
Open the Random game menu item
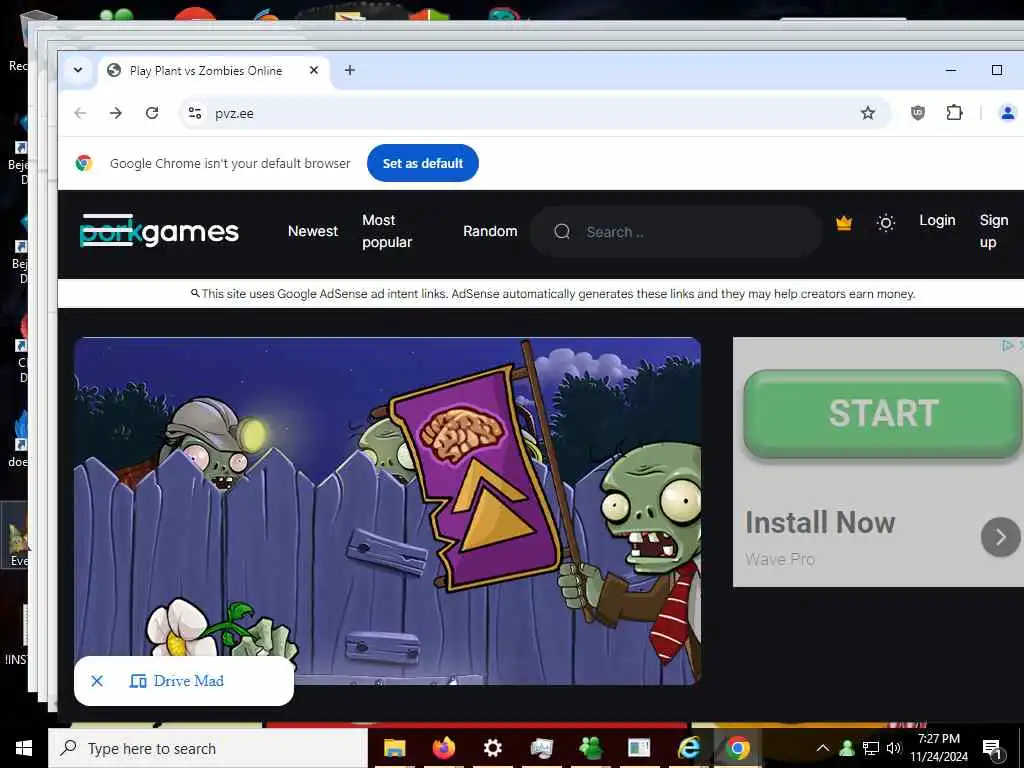[x=490, y=231]
